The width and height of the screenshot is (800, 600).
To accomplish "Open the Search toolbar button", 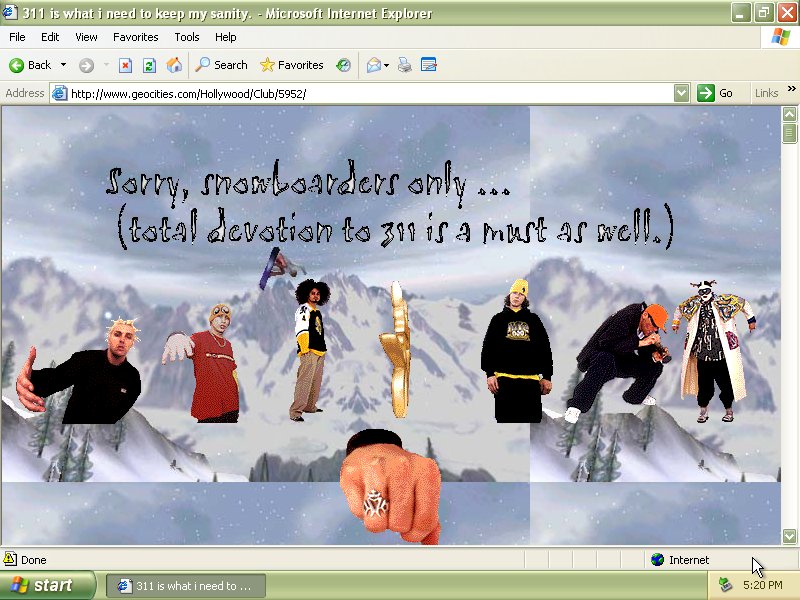I will pyautogui.click(x=222, y=65).
